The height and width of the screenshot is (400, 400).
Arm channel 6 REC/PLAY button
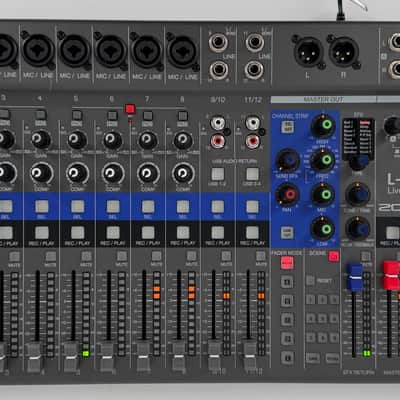coord(113,232)
